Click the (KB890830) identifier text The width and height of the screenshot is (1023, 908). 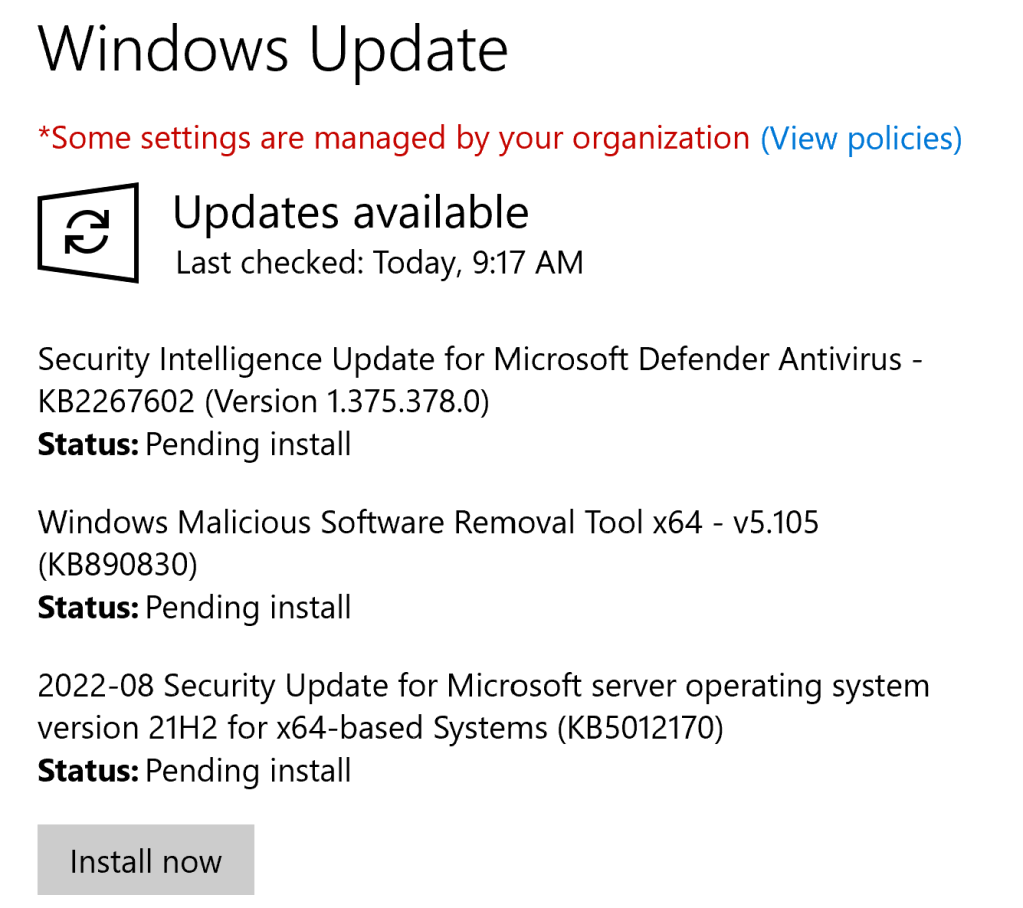point(117,565)
